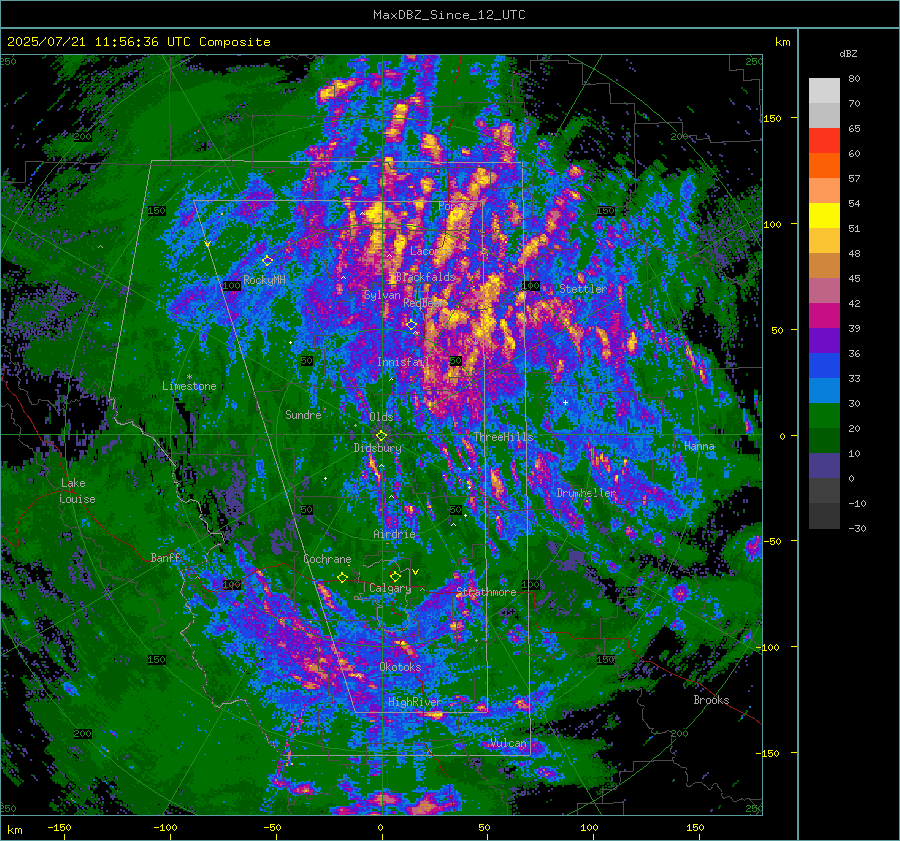Click the diamond marker next to RedDeer
Viewport: 900px width, 841px height.
[412, 325]
